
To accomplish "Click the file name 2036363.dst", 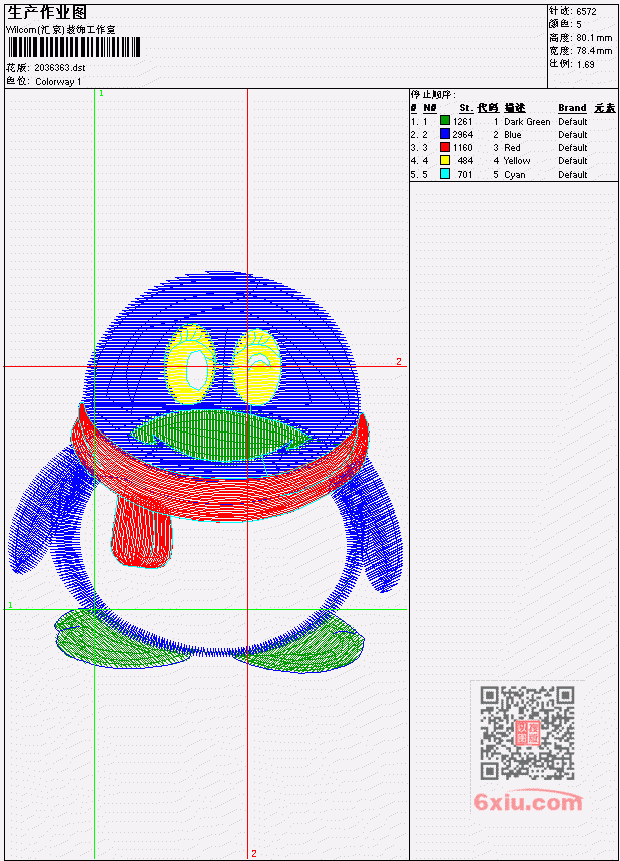I will coord(60,68).
